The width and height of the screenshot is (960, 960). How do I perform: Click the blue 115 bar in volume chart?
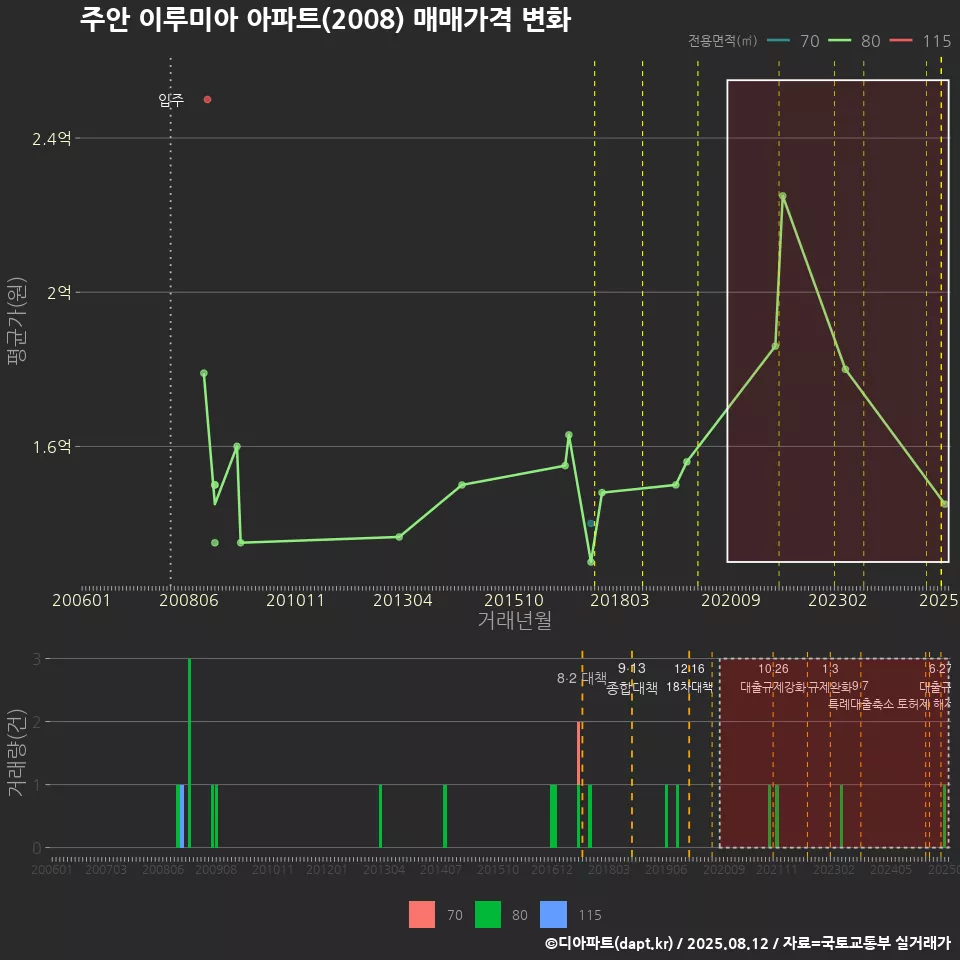pos(182,816)
